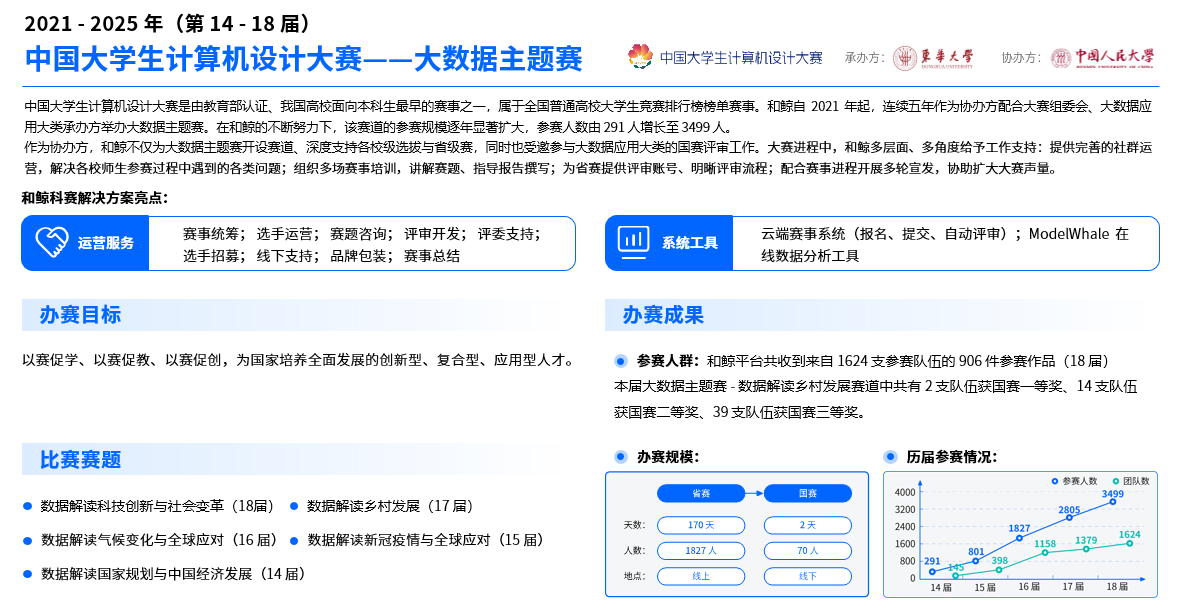Click the blue dot beside 参赛人群

coord(620,361)
